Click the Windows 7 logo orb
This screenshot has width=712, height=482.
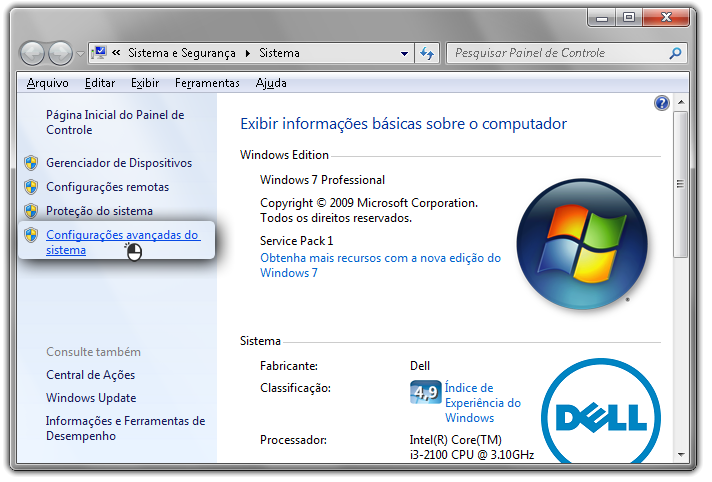pos(582,244)
